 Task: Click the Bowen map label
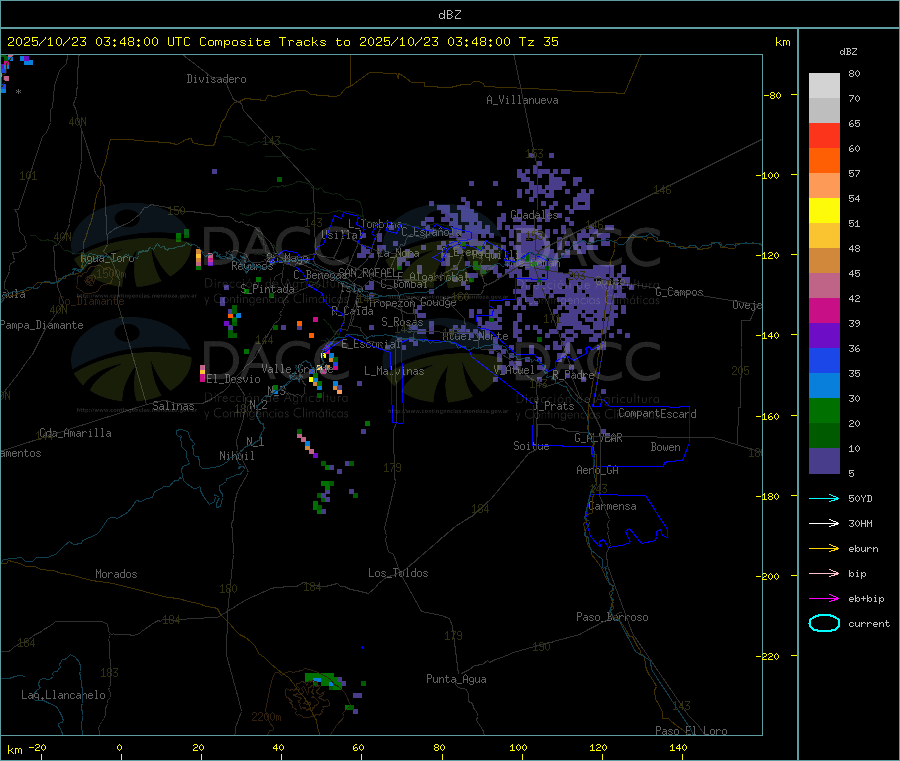click(665, 447)
